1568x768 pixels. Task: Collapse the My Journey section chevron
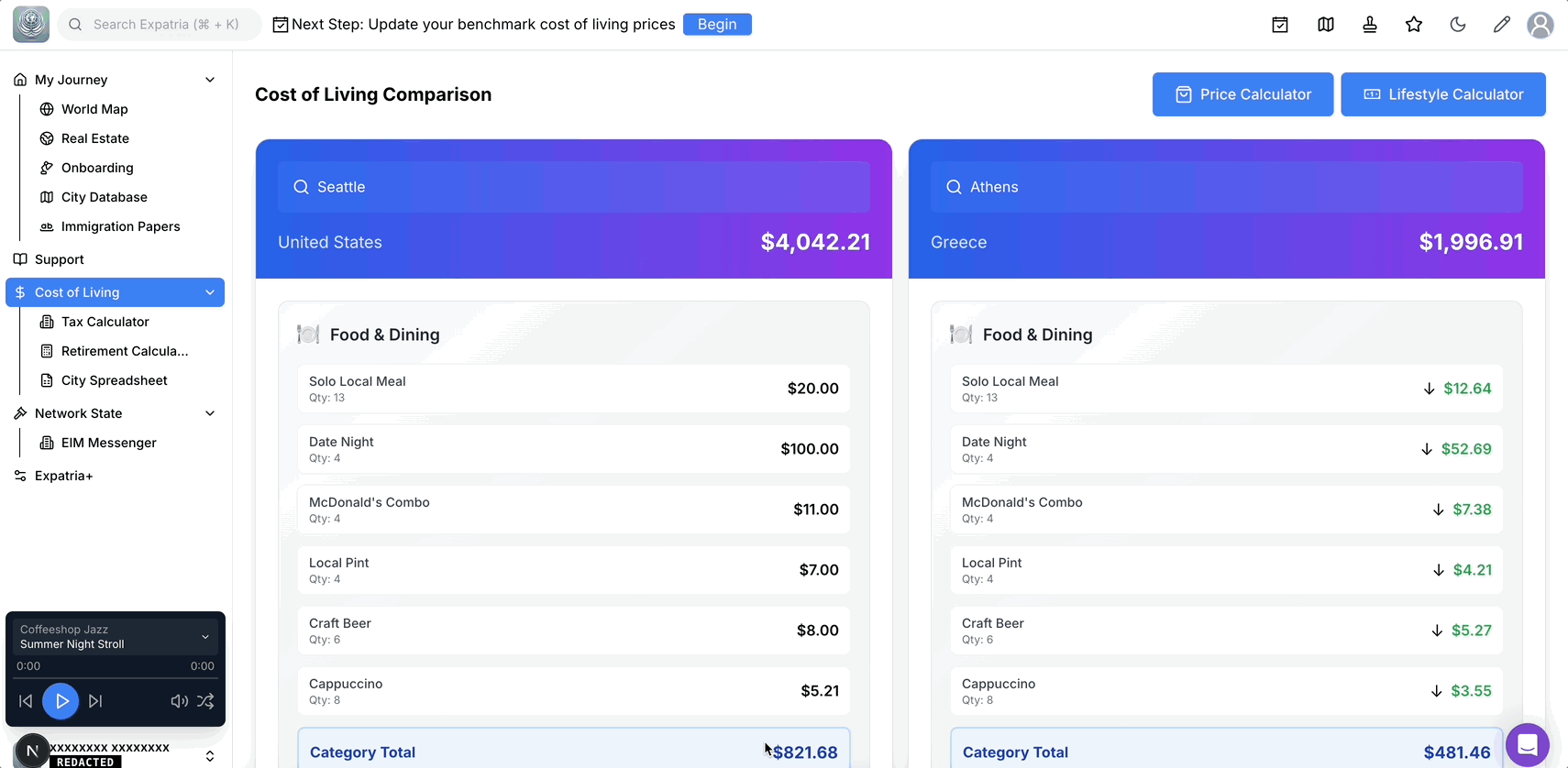(210, 80)
